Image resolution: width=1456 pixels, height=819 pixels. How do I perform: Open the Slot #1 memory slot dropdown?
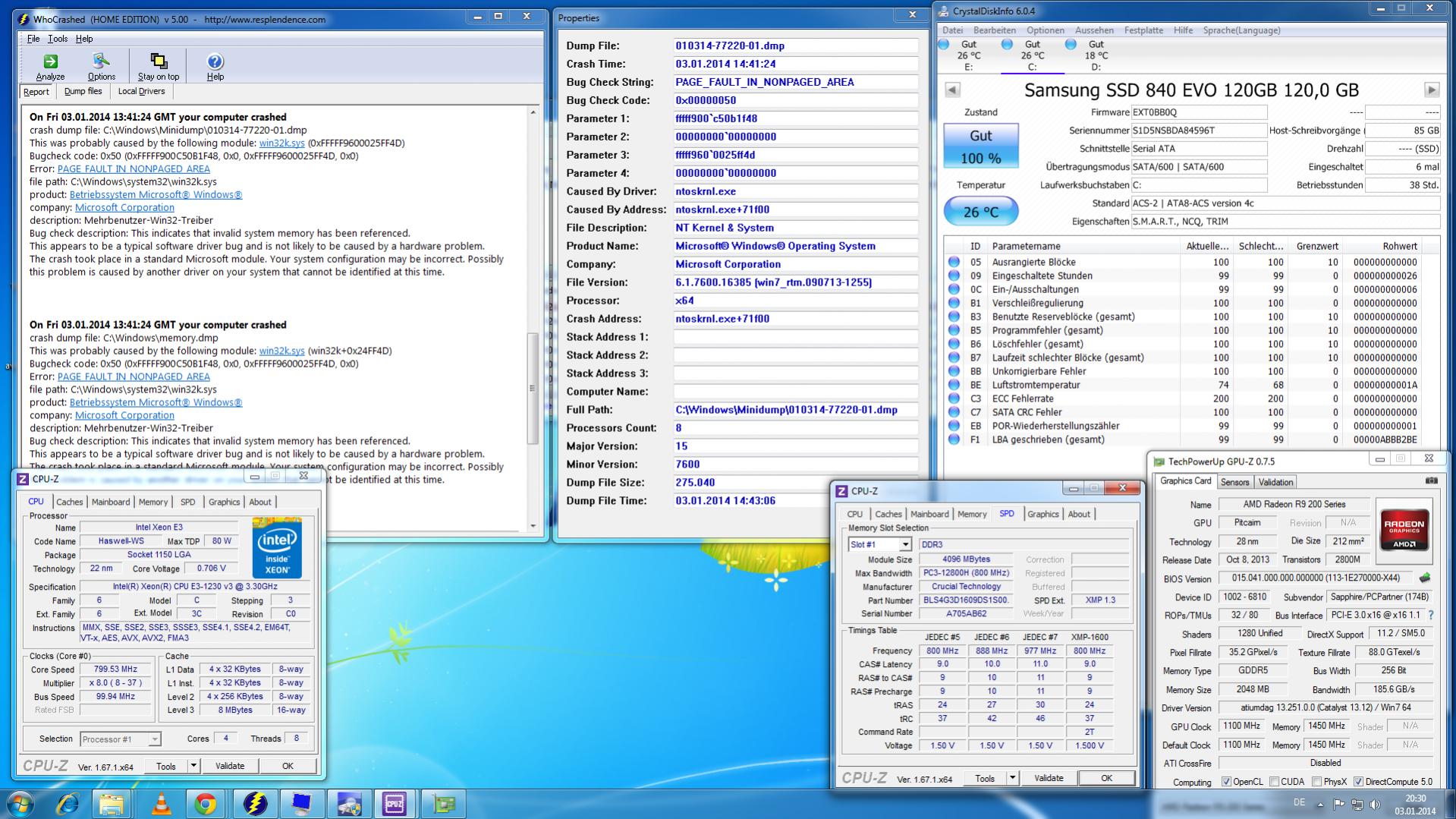pyautogui.click(x=879, y=544)
